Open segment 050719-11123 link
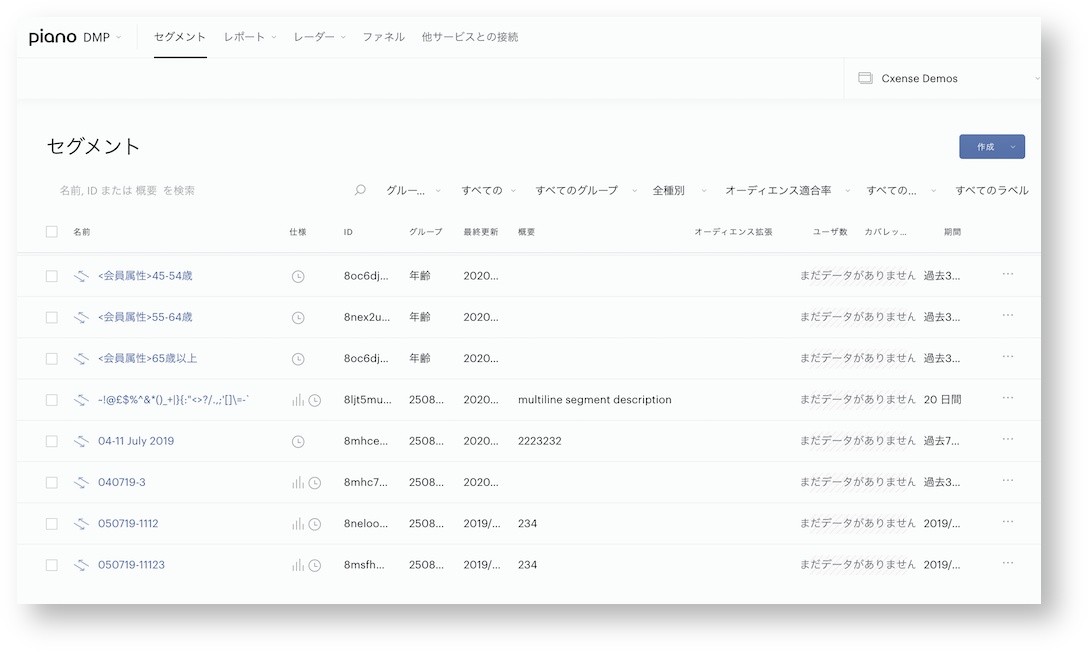This screenshot has width=1089, height=652. pyautogui.click(x=131, y=565)
